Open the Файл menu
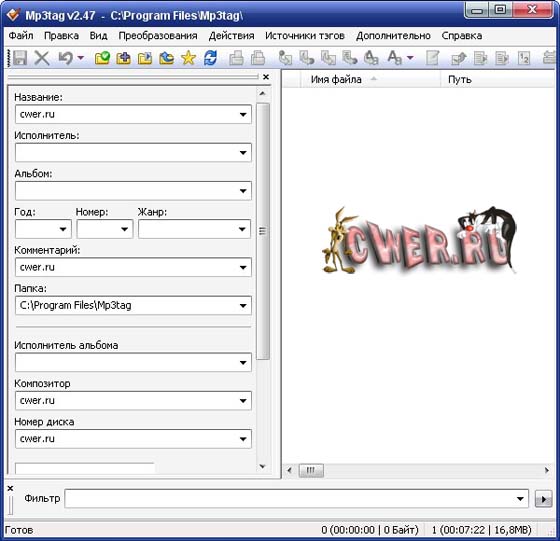The width and height of the screenshot is (560, 541). (21, 36)
